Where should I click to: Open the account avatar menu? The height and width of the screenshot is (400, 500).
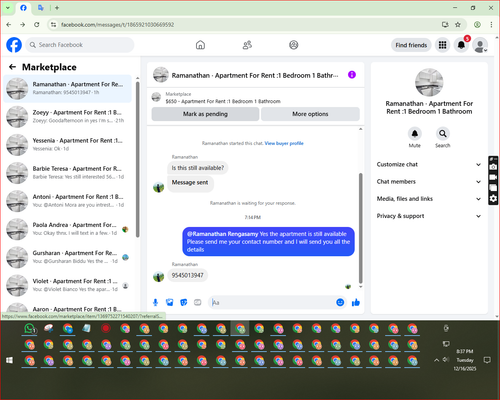pyautogui.click(x=480, y=45)
